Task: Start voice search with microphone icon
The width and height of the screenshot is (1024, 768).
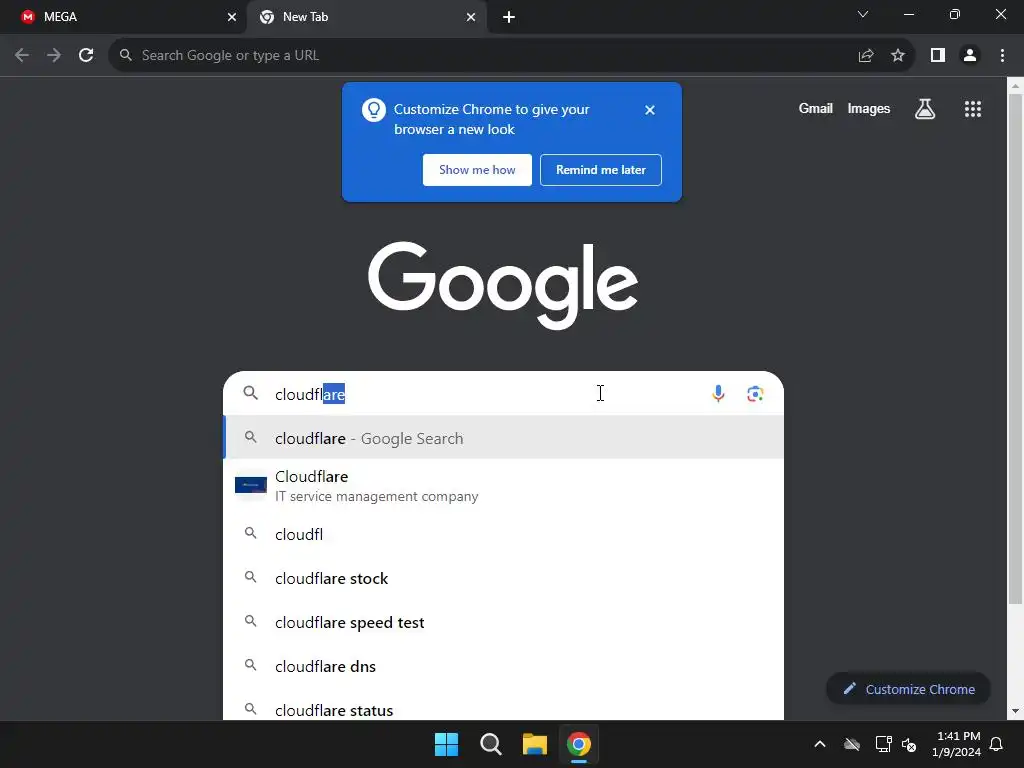Action: 718,393
